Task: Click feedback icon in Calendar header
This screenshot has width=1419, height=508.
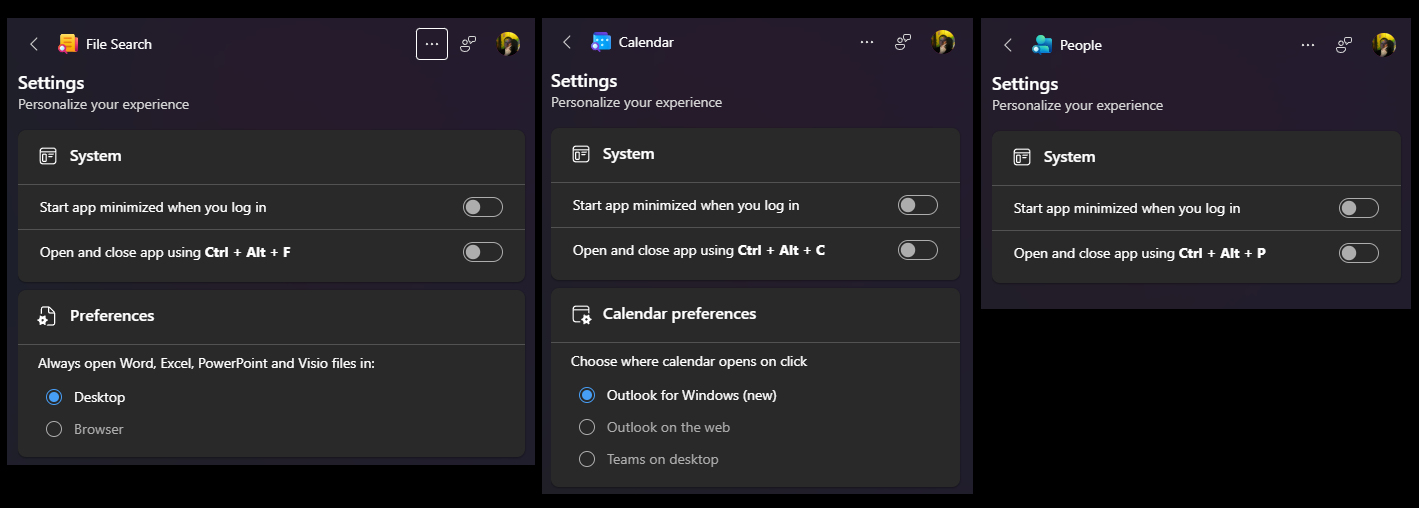Action: coord(903,42)
